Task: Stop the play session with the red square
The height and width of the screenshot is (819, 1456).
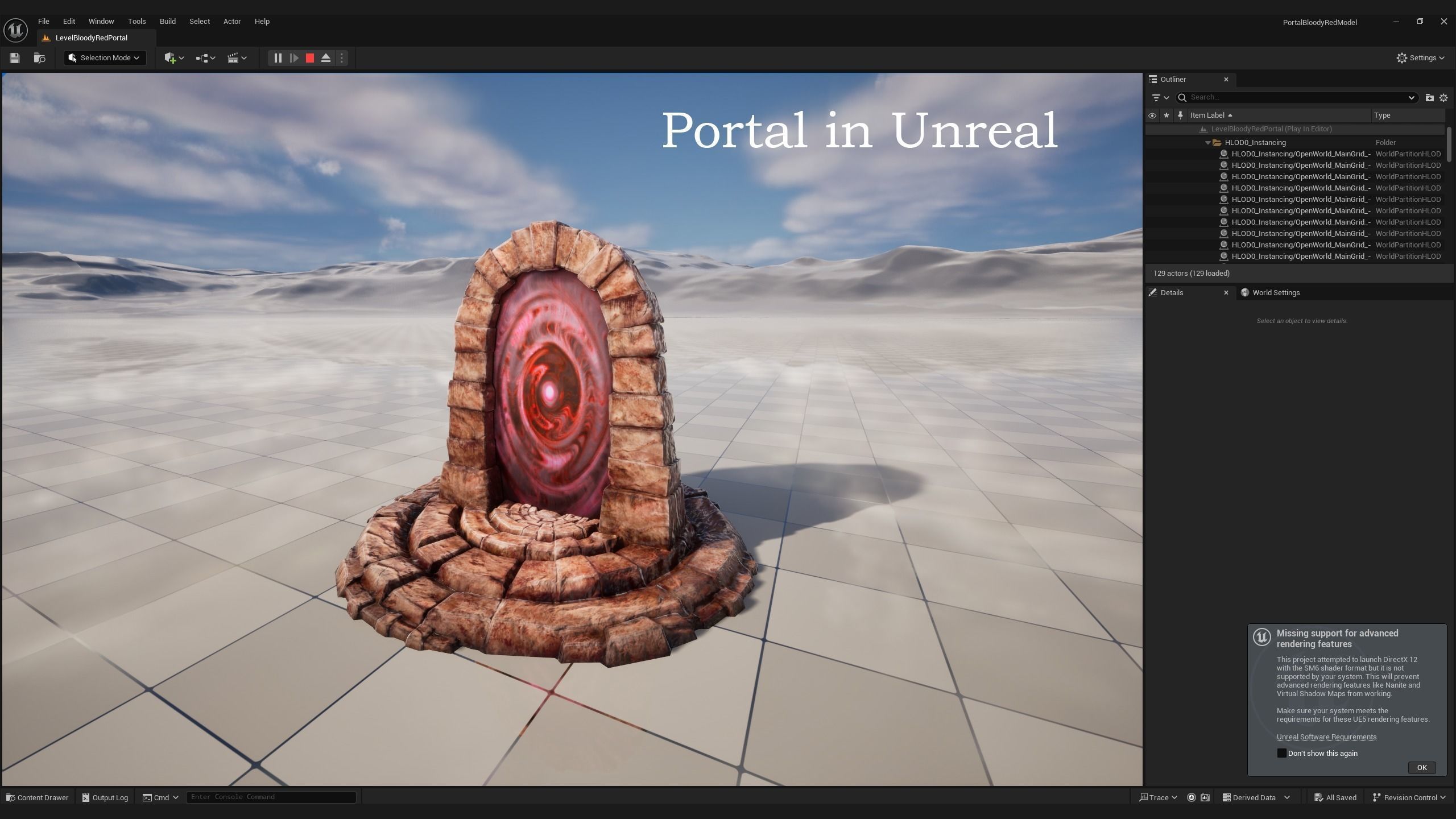Action: (310, 58)
